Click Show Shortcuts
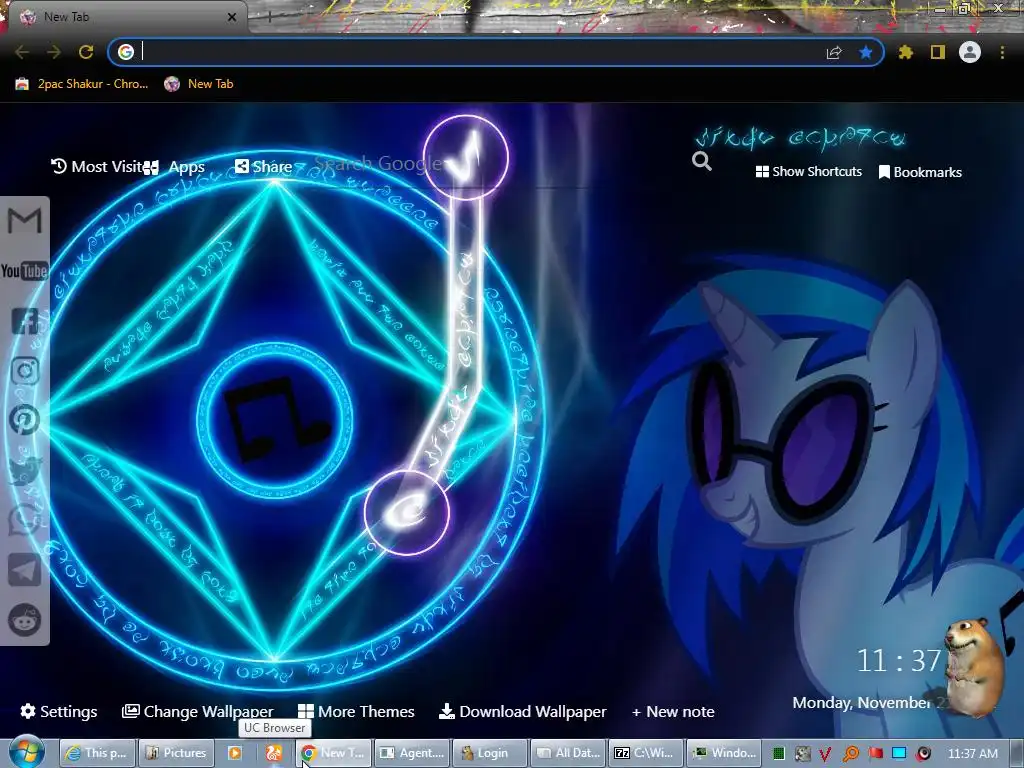The height and width of the screenshot is (768, 1024). (808, 172)
